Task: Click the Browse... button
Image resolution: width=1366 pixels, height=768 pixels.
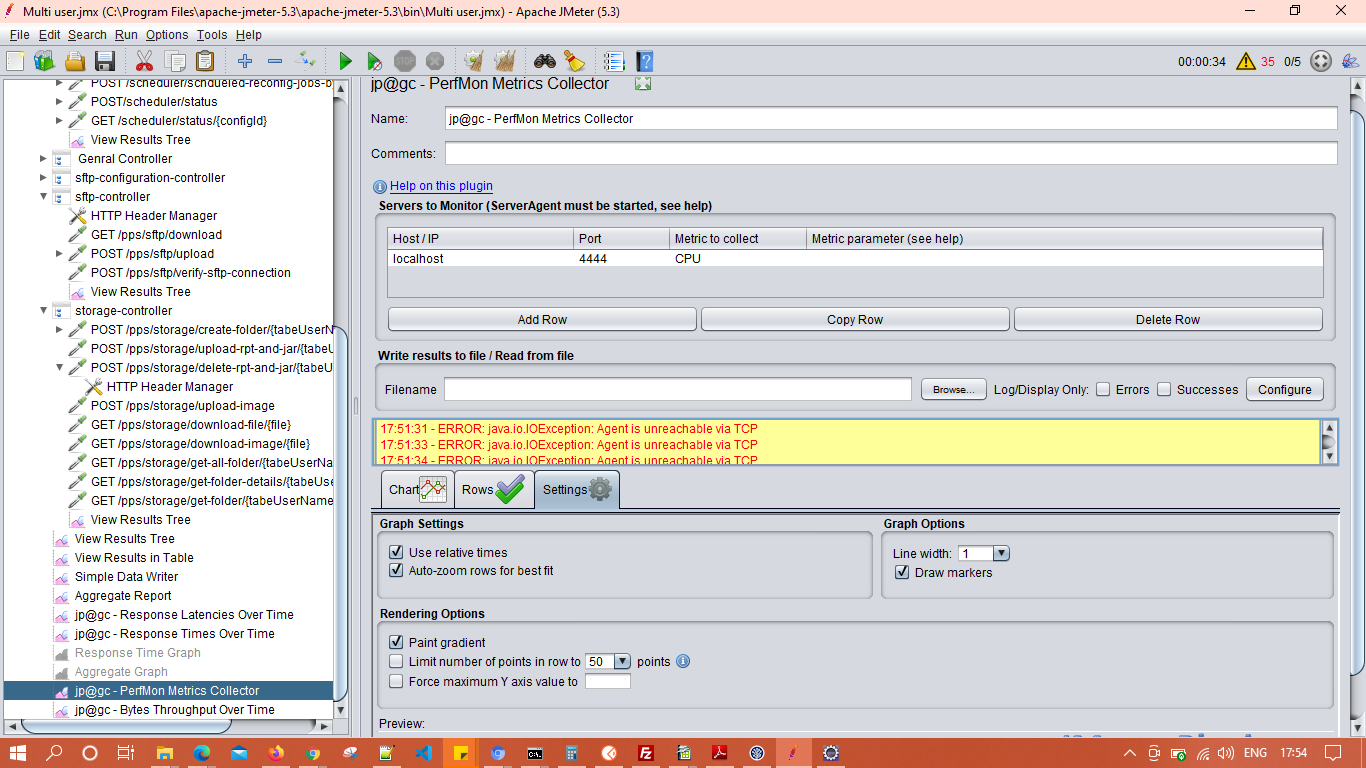Action: click(x=954, y=390)
